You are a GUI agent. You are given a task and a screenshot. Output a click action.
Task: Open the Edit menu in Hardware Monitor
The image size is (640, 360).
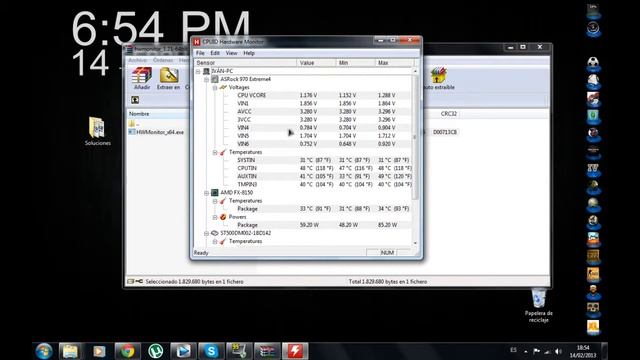[x=215, y=53]
